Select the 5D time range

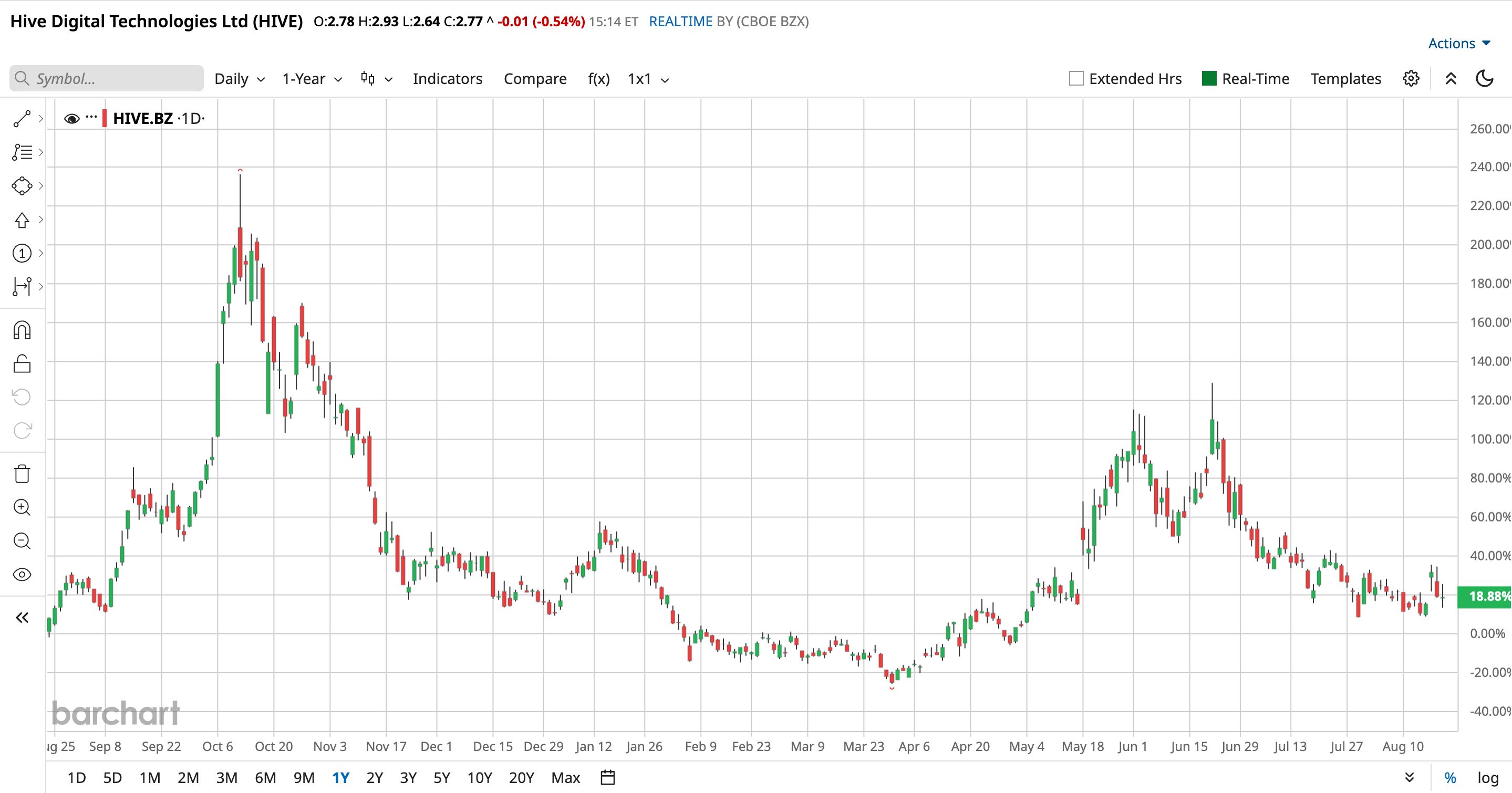[113, 778]
